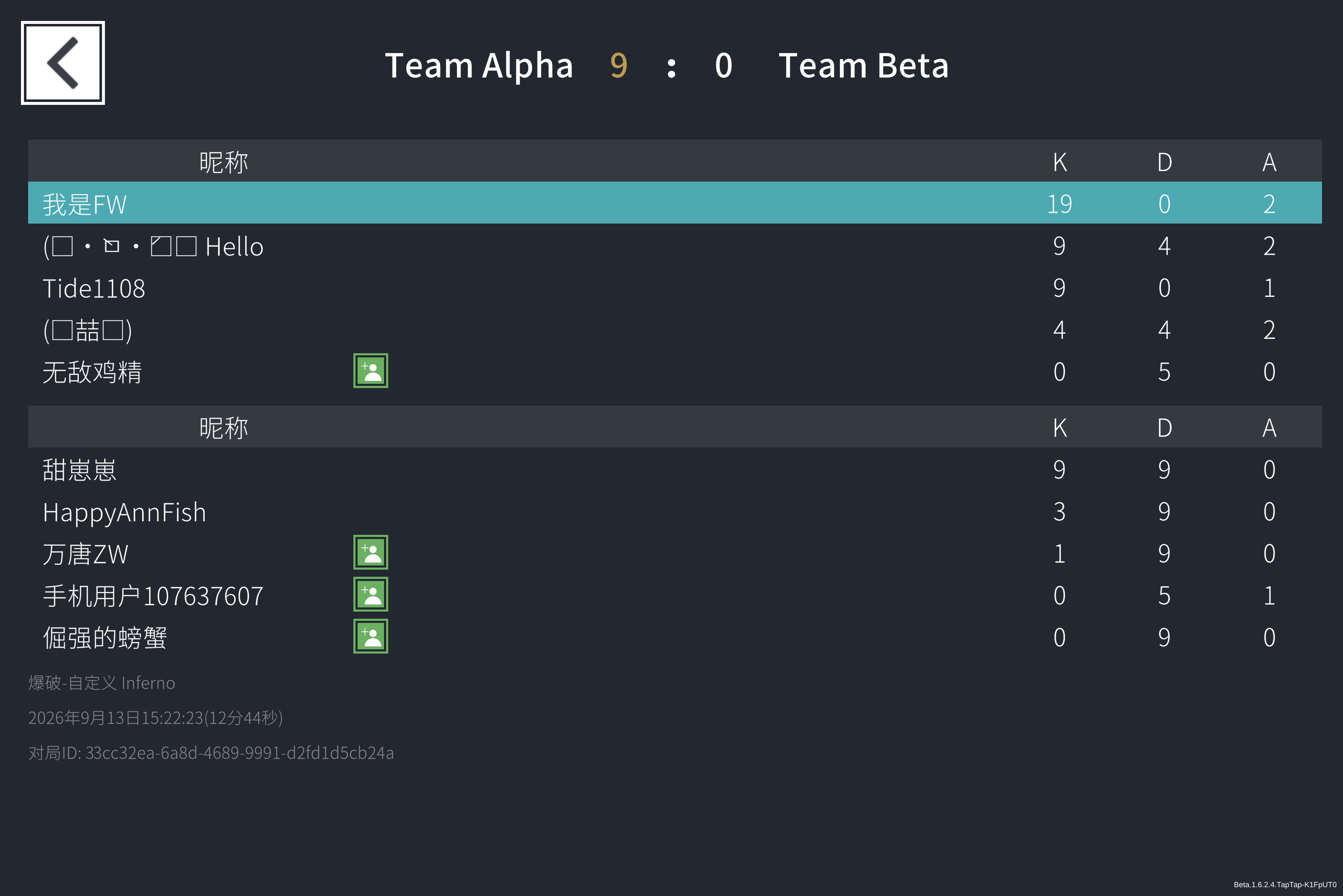Viewport: 1343px width, 896px height.
Task: Select the highlighted 我是FW player row
Action: pos(674,203)
